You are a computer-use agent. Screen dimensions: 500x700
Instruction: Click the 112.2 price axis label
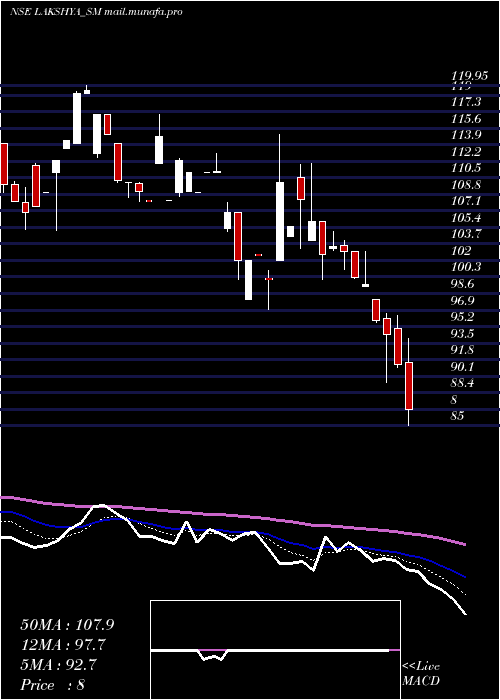click(x=465, y=152)
